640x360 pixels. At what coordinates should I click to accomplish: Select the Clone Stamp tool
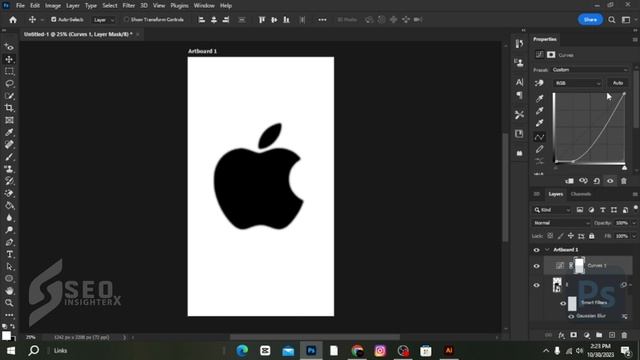(x=9, y=169)
